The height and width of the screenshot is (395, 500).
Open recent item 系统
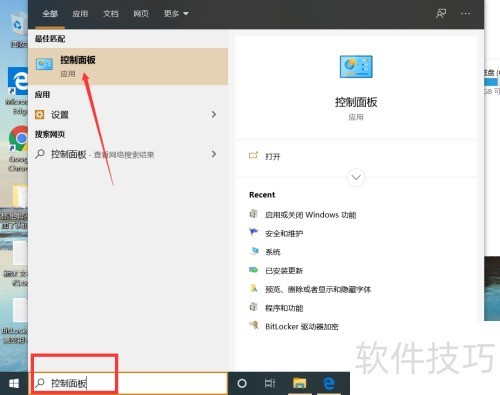click(x=272, y=252)
